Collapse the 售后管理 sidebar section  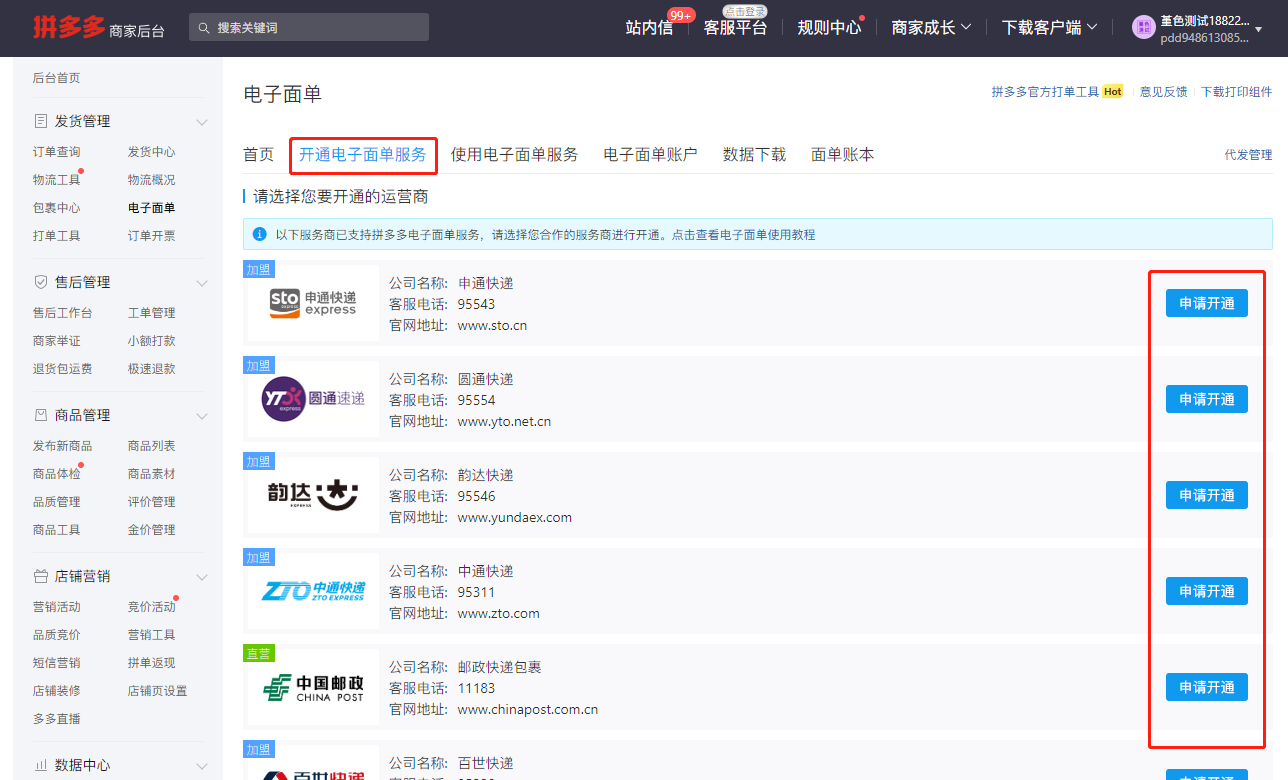point(202,283)
